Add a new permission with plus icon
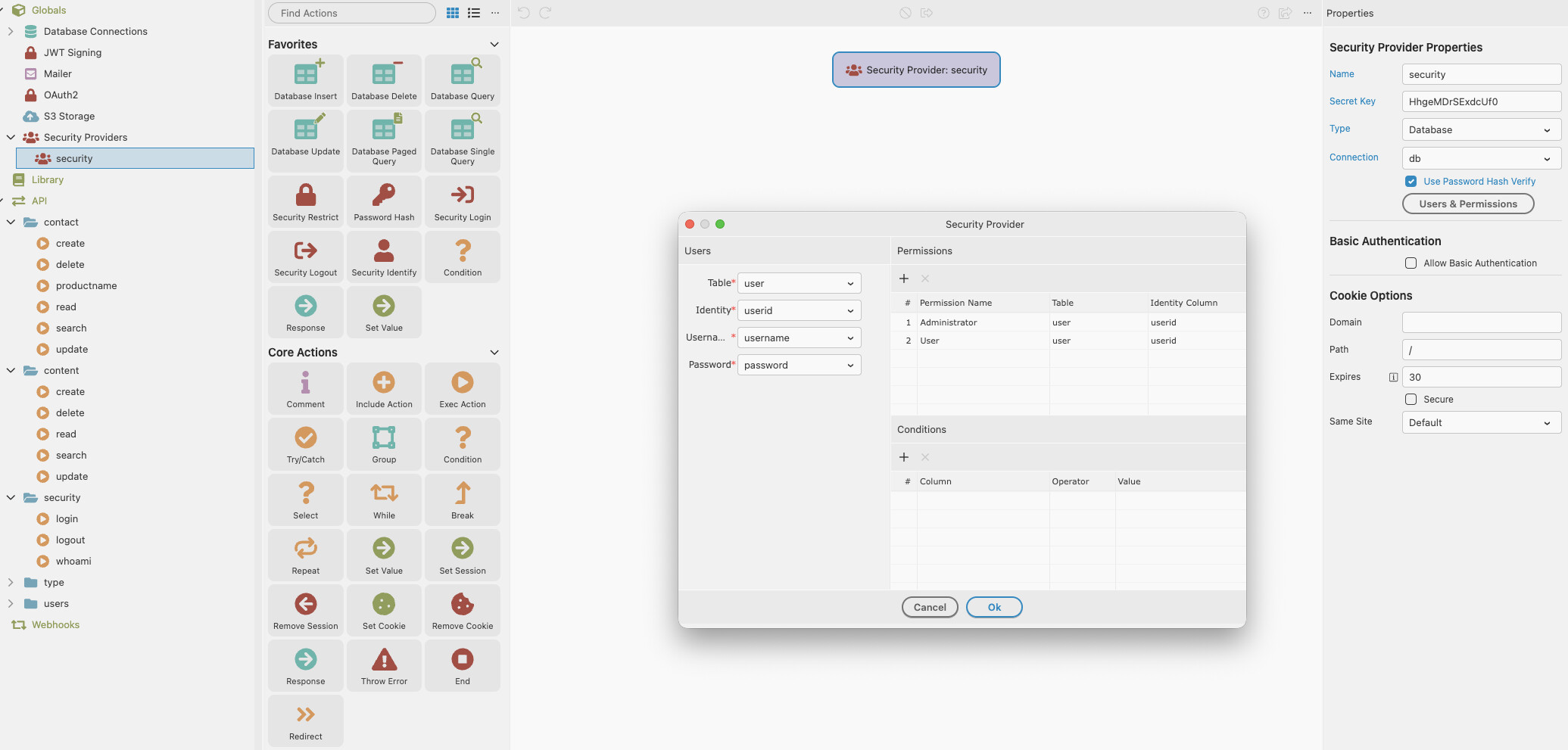1568x750 pixels. tap(904, 279)
